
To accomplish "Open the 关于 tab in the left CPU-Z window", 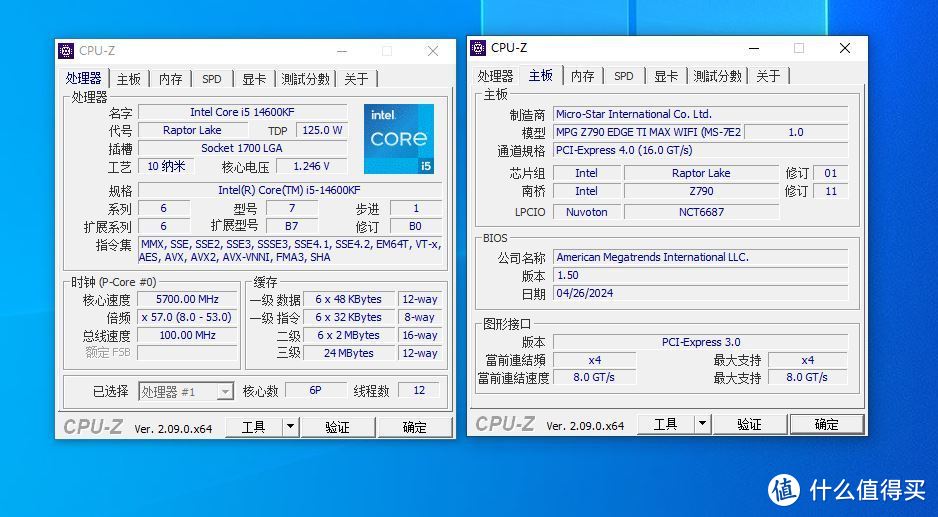I will pos(357,79).
